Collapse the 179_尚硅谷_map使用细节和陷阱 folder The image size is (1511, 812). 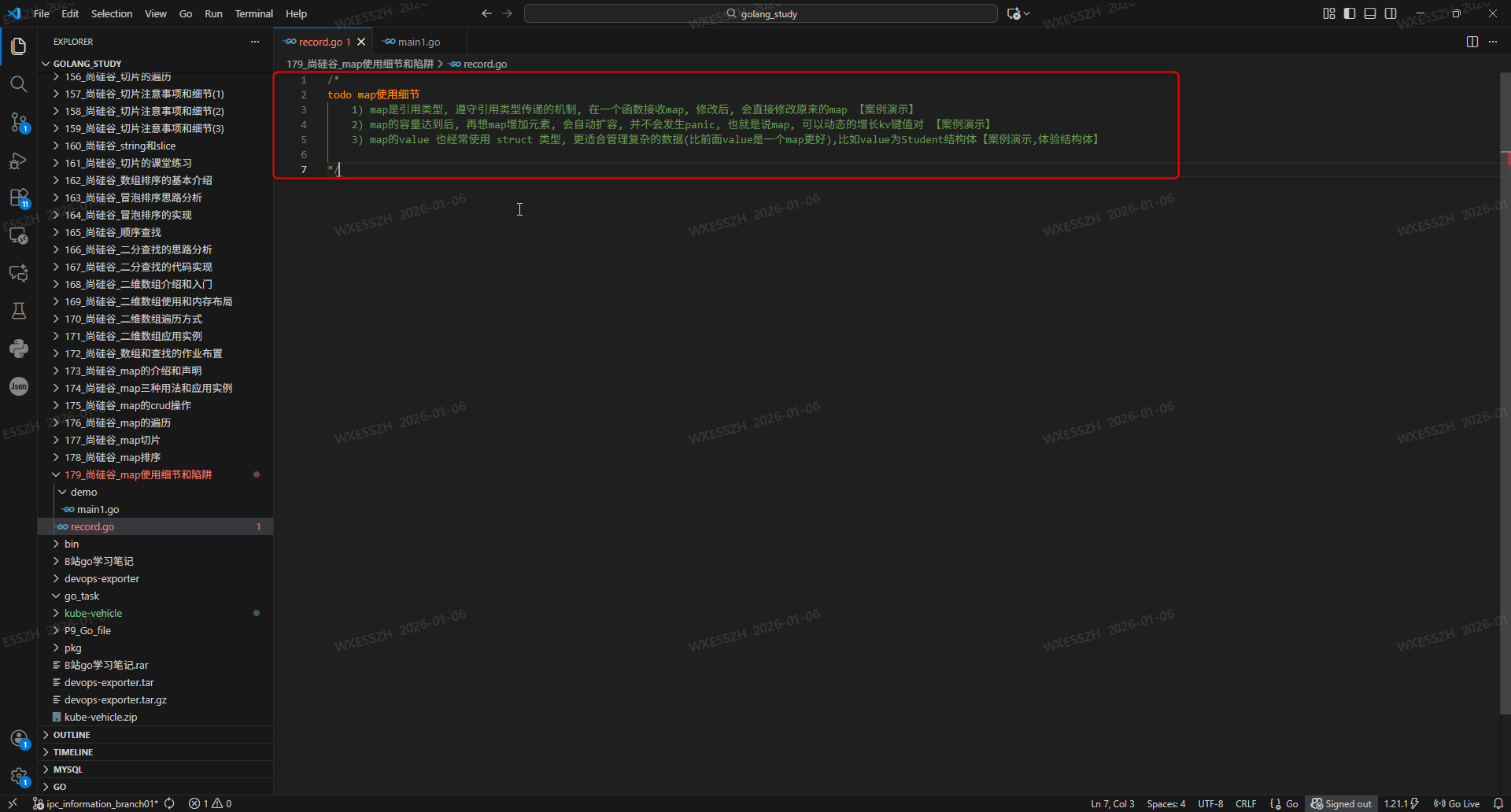pyautogui.click(x=155, y=474)
